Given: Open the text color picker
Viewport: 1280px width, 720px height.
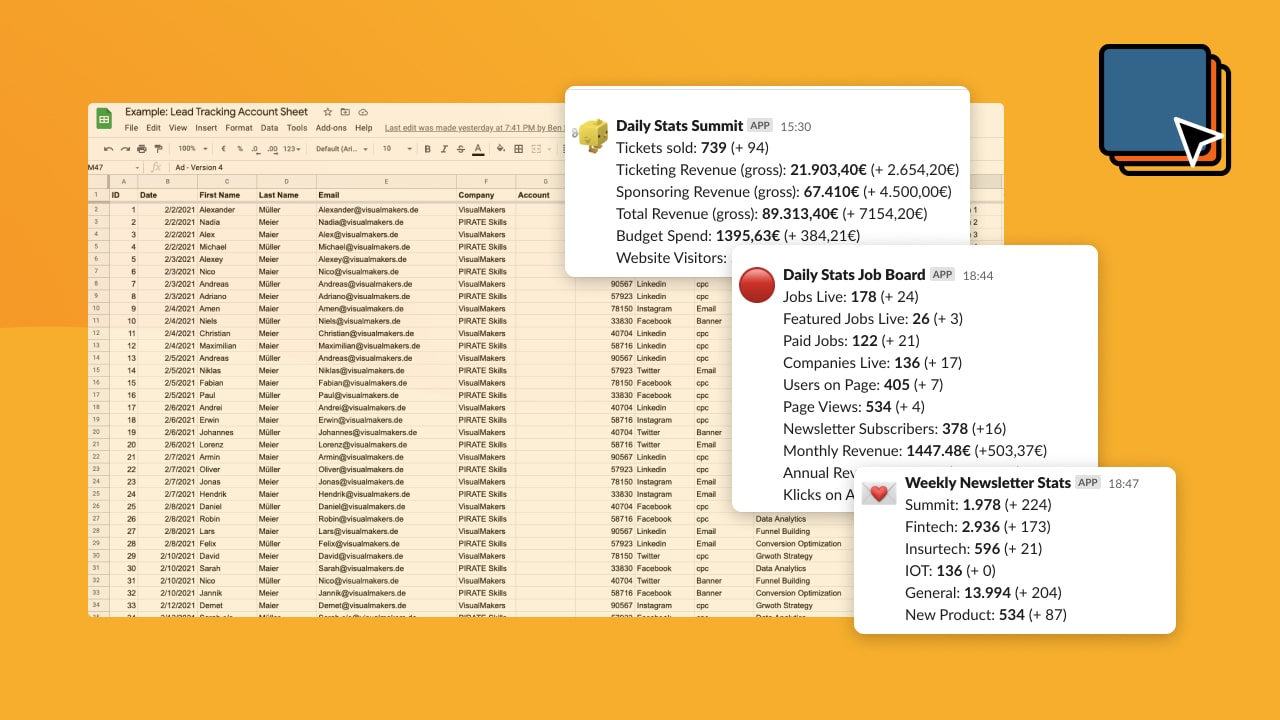Looking at the screenshot, I should coord(477,149).
